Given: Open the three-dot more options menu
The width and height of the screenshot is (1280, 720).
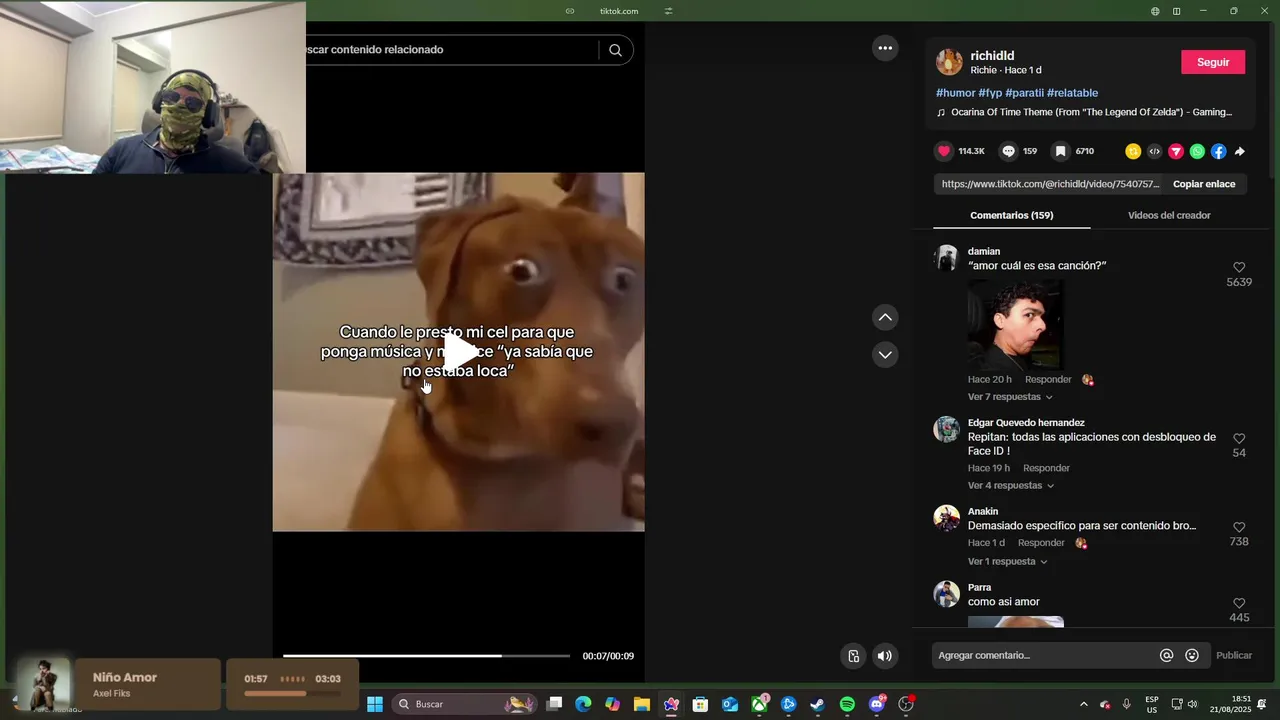Looking at the screenshot, I should coord(885,48).
